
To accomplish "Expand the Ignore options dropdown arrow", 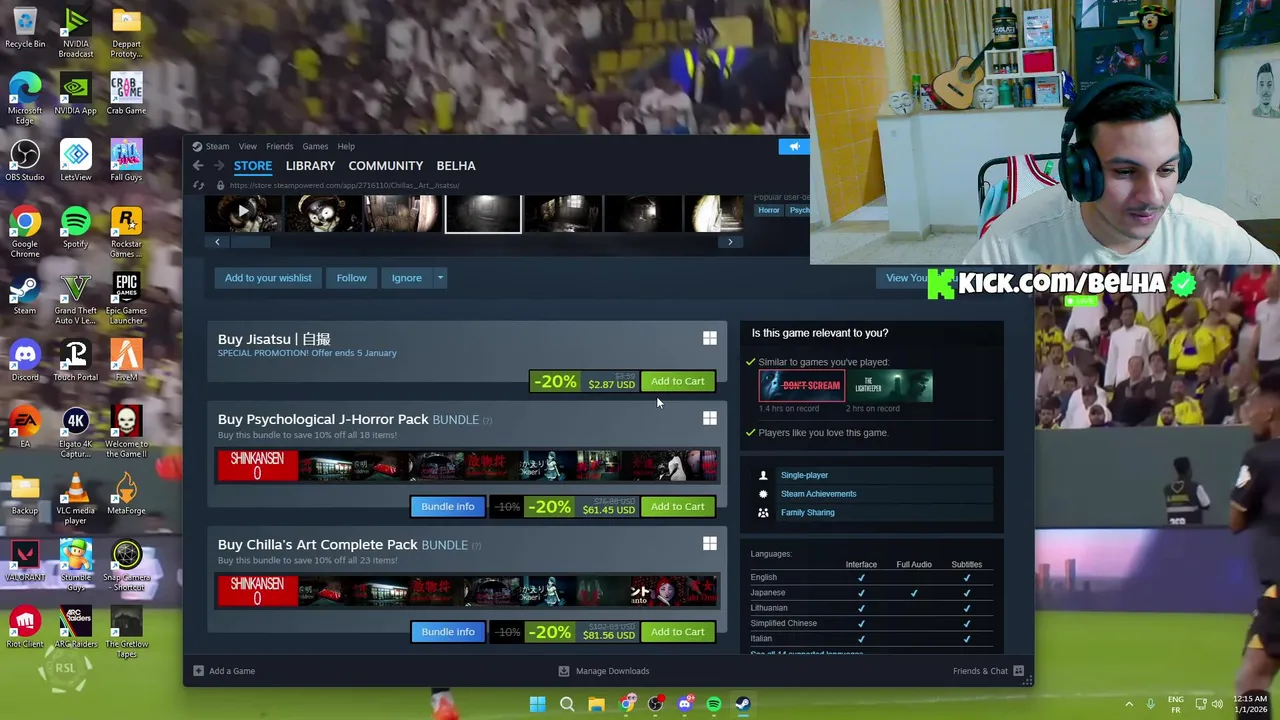I will (440, 278).
